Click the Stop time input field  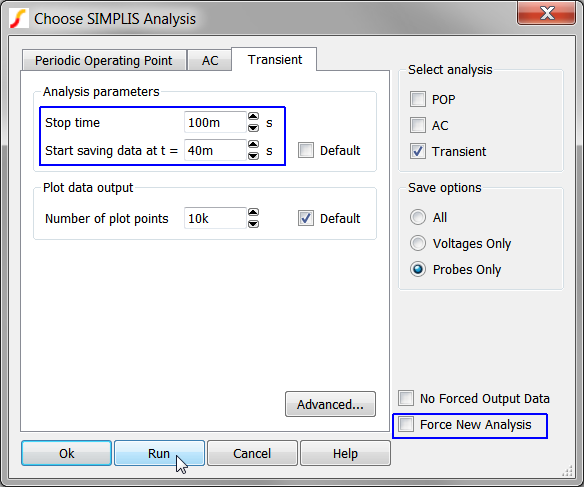pos(215,122)
